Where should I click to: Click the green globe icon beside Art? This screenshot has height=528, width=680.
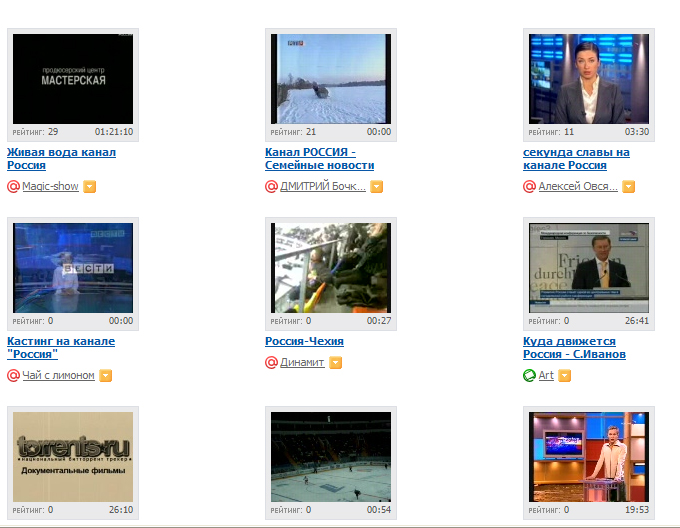530,375
